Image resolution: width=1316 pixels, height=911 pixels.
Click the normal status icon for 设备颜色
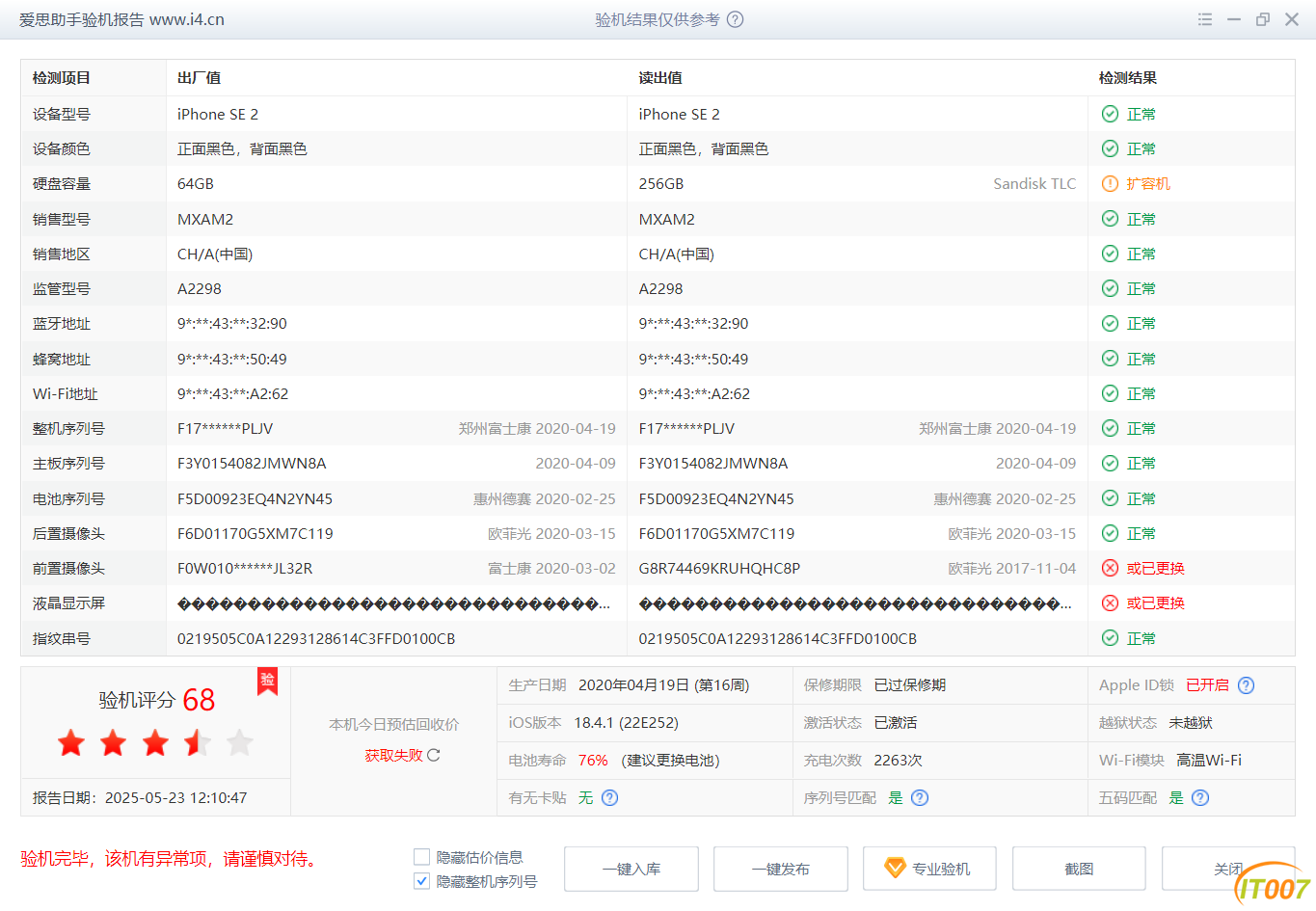pyautogui.click(x=1110, y=148)
